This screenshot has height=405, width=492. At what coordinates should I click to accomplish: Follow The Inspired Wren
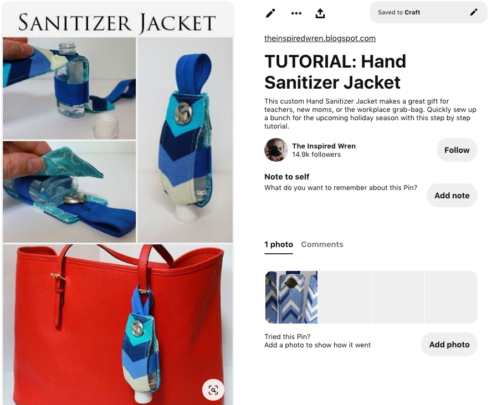[x=457, y=150]
